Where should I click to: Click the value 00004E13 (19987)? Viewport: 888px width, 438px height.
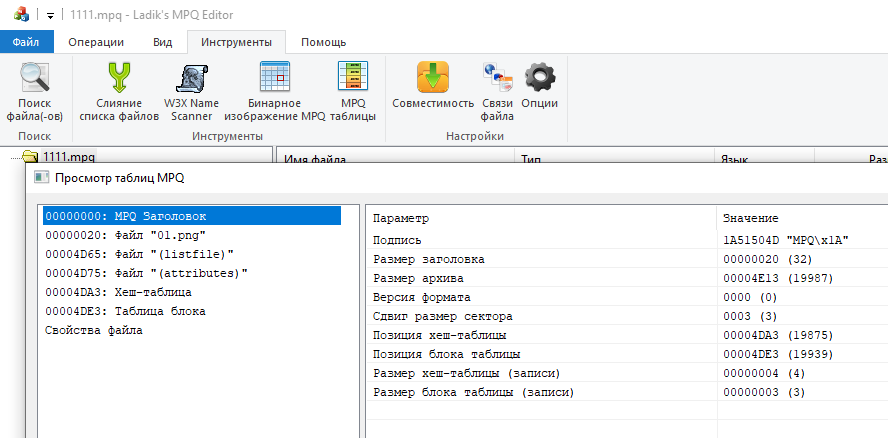pos(779,278)
